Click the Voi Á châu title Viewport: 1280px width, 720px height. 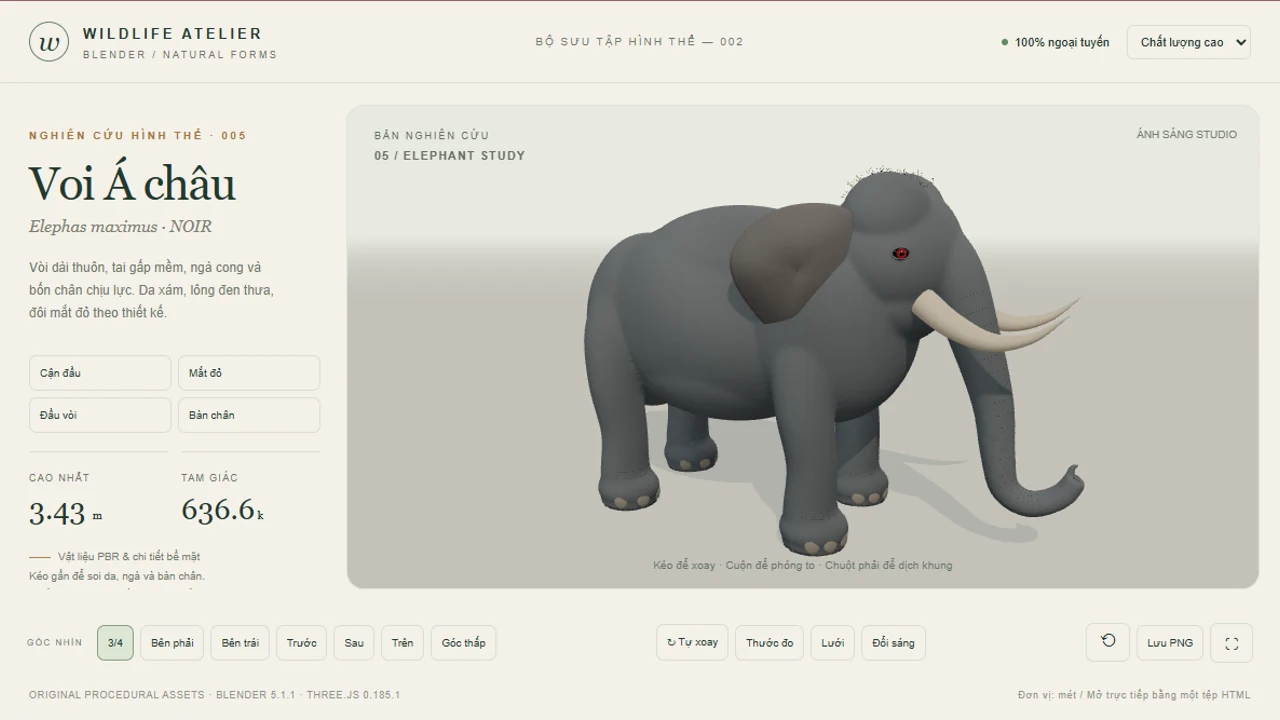132,184
